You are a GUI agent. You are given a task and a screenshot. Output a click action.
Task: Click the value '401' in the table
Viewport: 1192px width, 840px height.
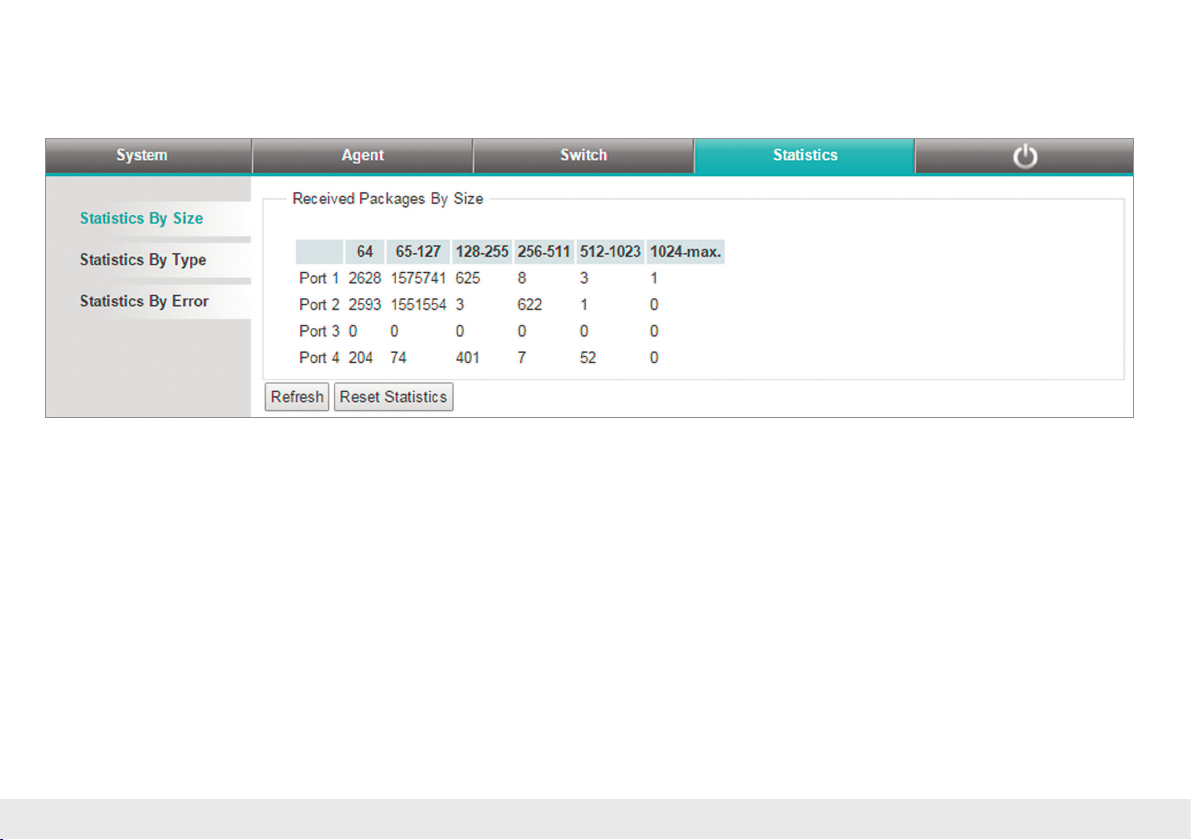tap(468, 358)
